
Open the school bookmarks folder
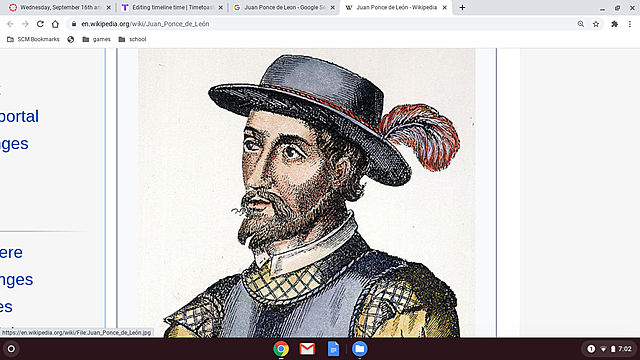(x=132, y=39)
